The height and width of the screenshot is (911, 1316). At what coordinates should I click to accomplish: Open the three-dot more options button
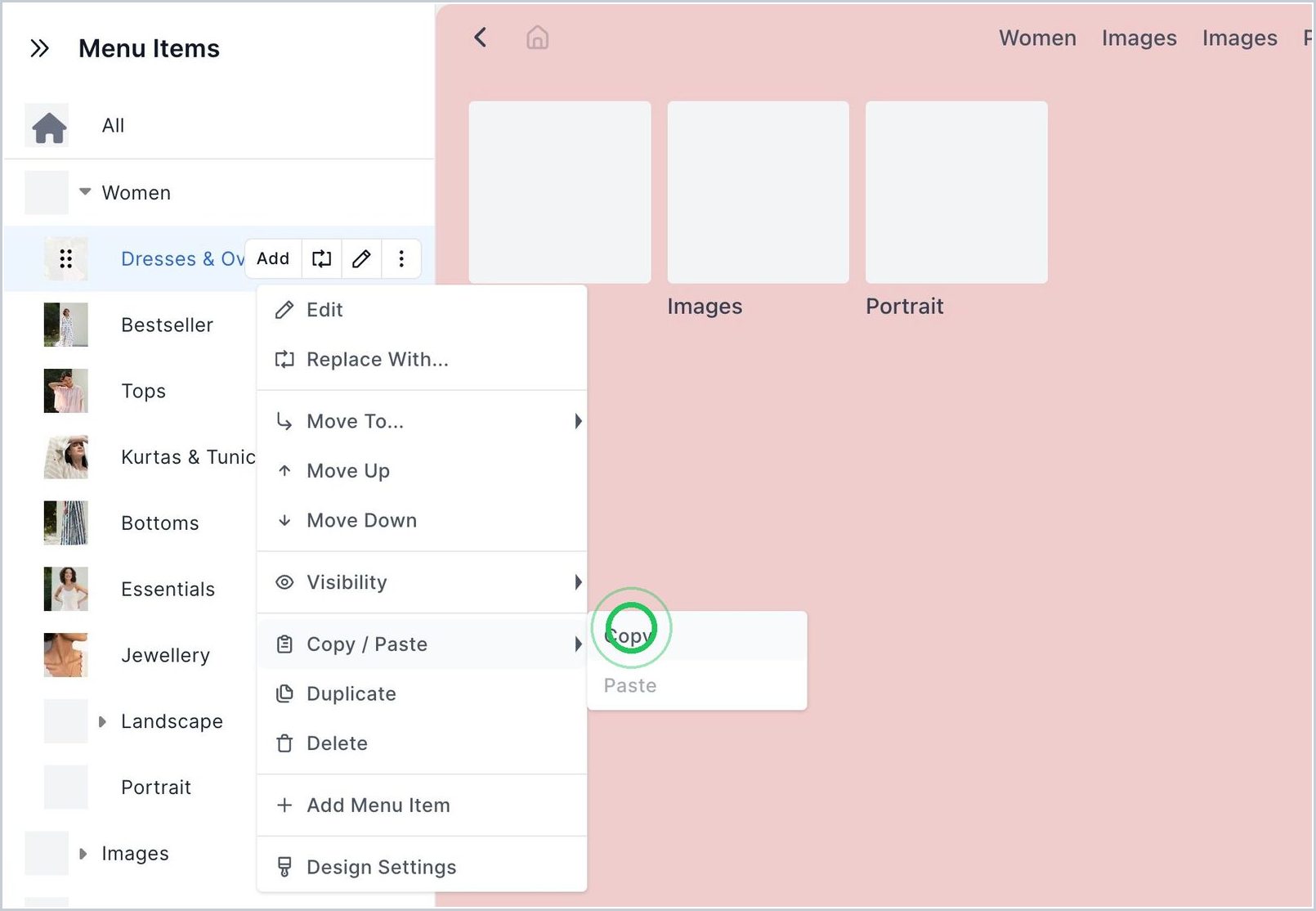[x=401, y=259]
